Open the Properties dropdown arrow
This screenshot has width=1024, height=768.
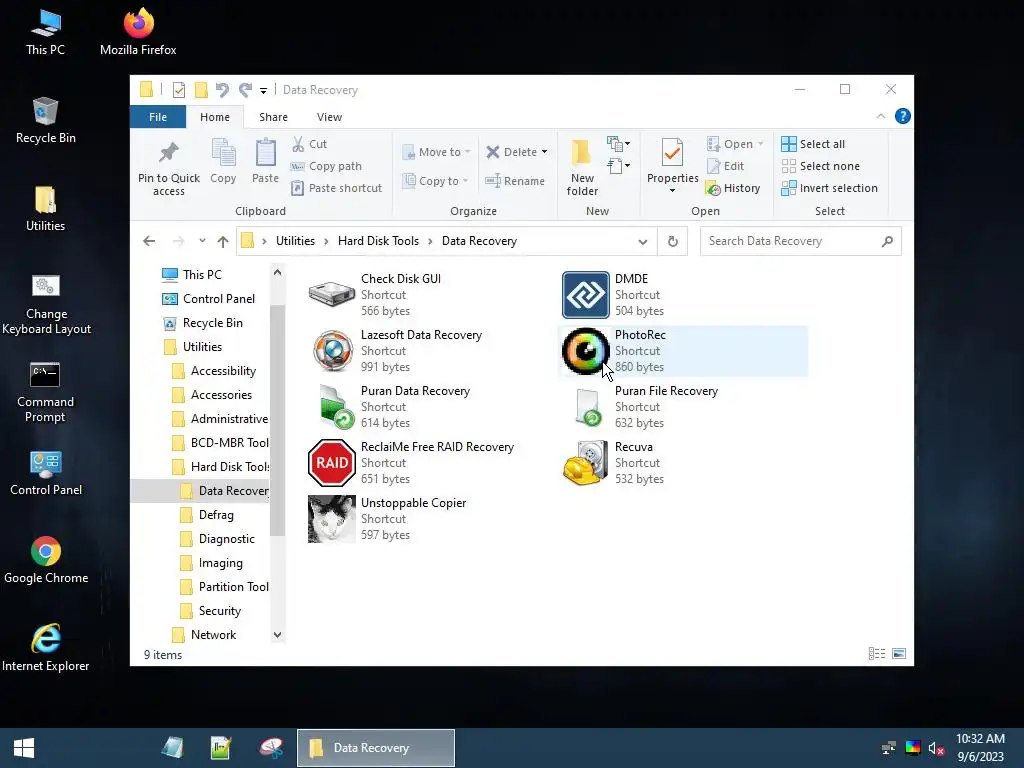pos(672,191)
